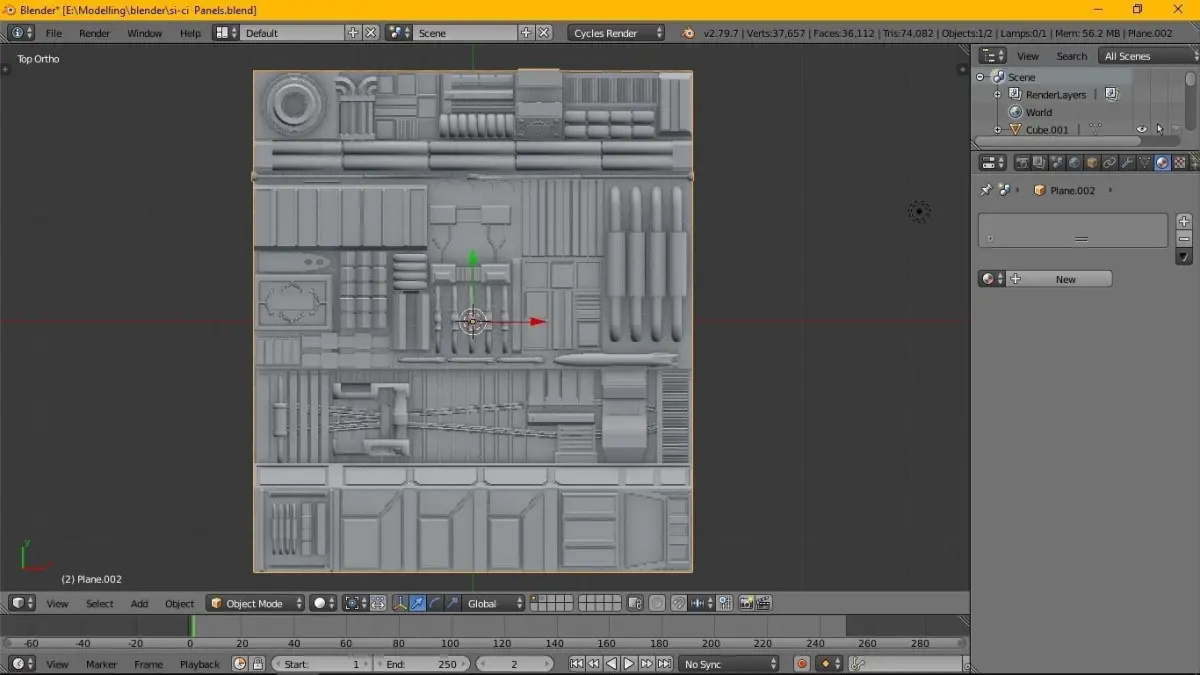Click the info editor type icon top-left
The width and height of the screenshot is (1200, 675).
pos(21,33)
